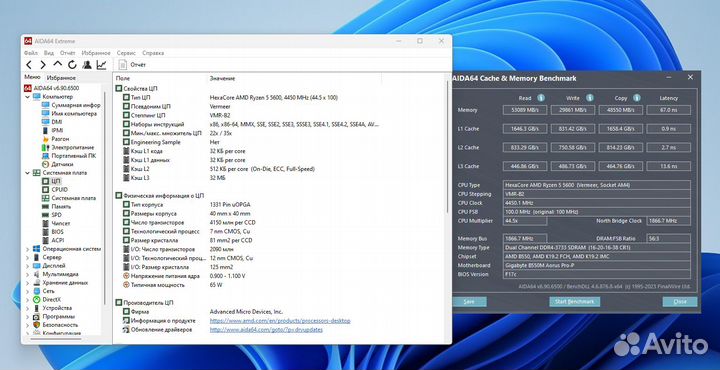Show info for the Write column
Image resolution: width=720 pixels, height=370 pixels.
tap(590, 98)
